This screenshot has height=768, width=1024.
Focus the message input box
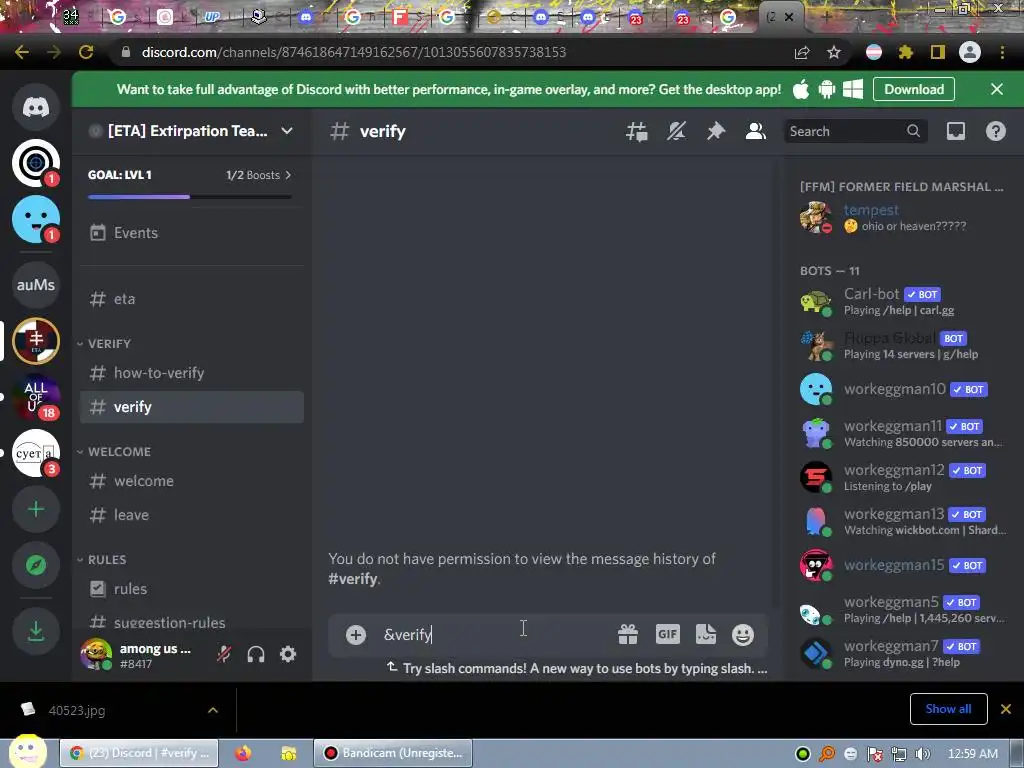[496, 635]
